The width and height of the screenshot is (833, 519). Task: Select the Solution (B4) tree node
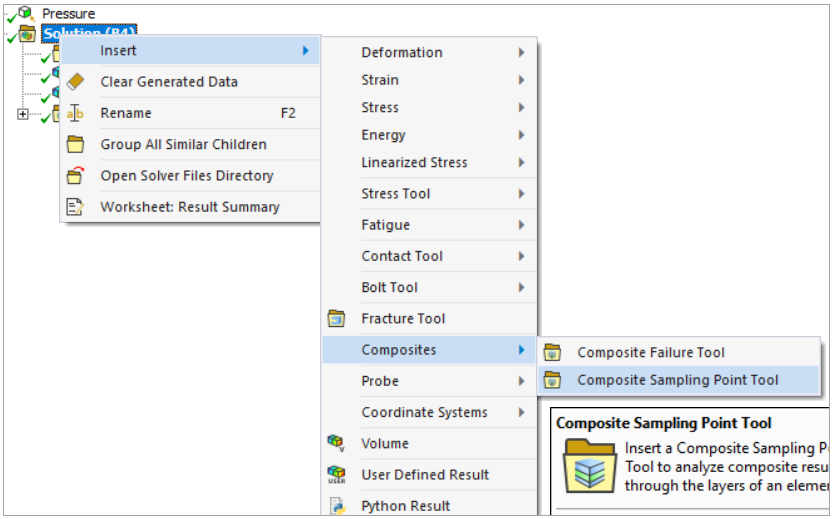[x=88, y=34]
